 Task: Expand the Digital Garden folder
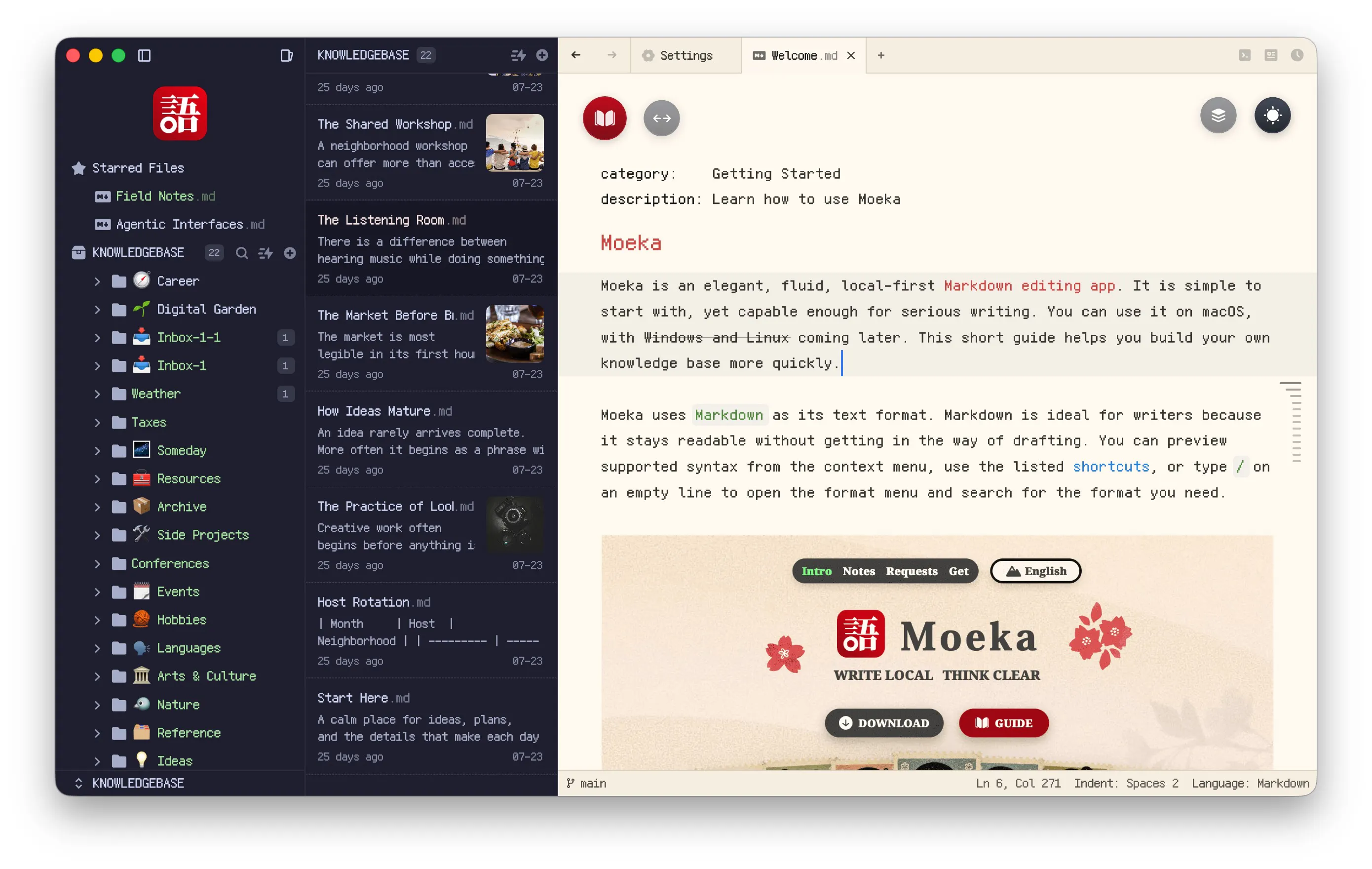(97, 310)
